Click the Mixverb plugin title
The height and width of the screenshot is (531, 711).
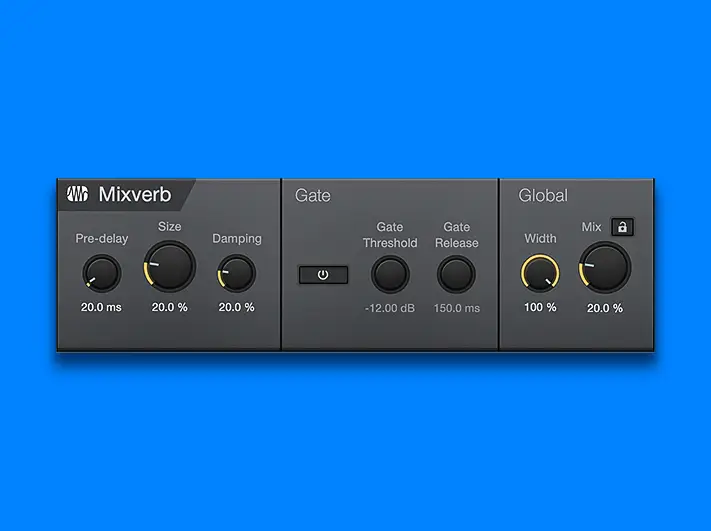point(135,194)
